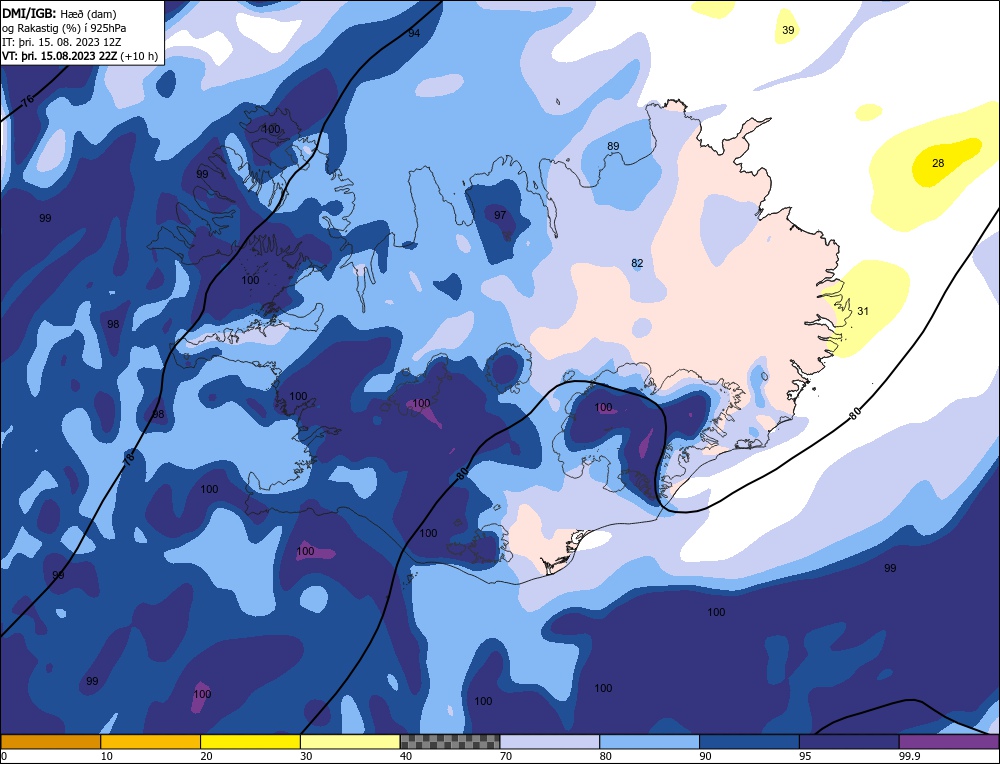Click the 'IT: þri. 15. 08. 2023 12Z' line
The height and width of the screenshot is (764, 1000).
[x=61, y=42]
